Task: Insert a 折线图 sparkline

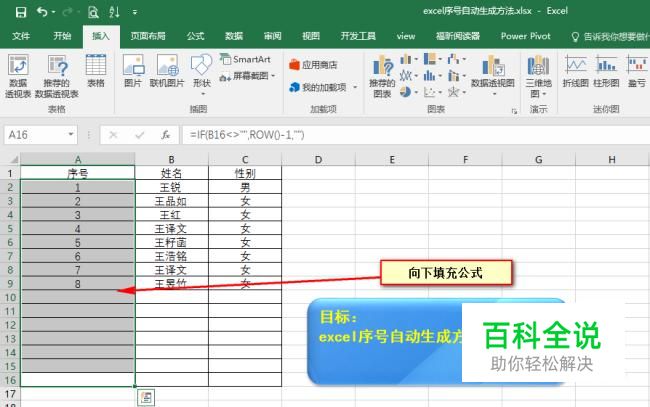Action: (x=575, y=71)
